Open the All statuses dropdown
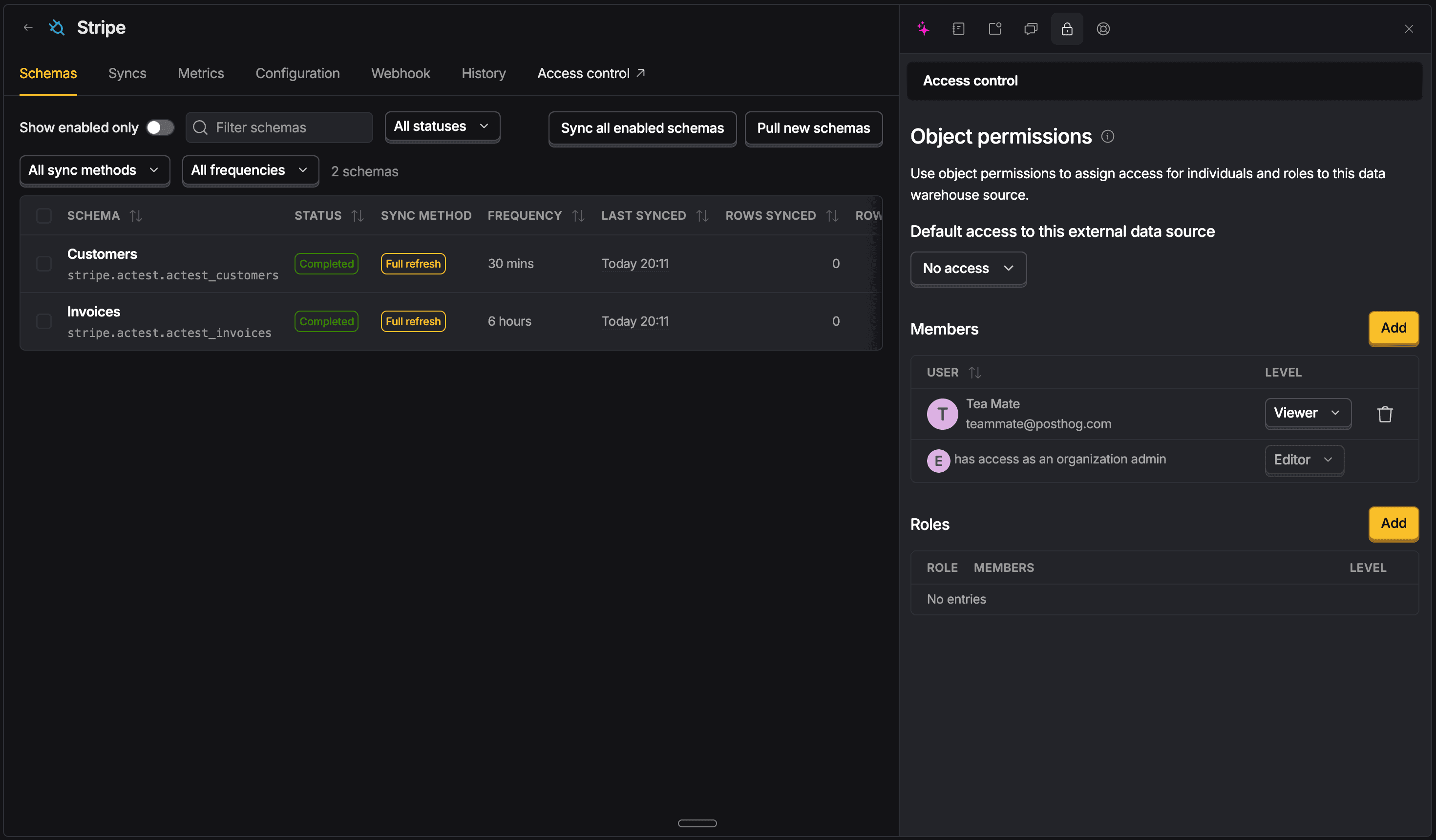The image size is (1436, 840). (442, 126)
